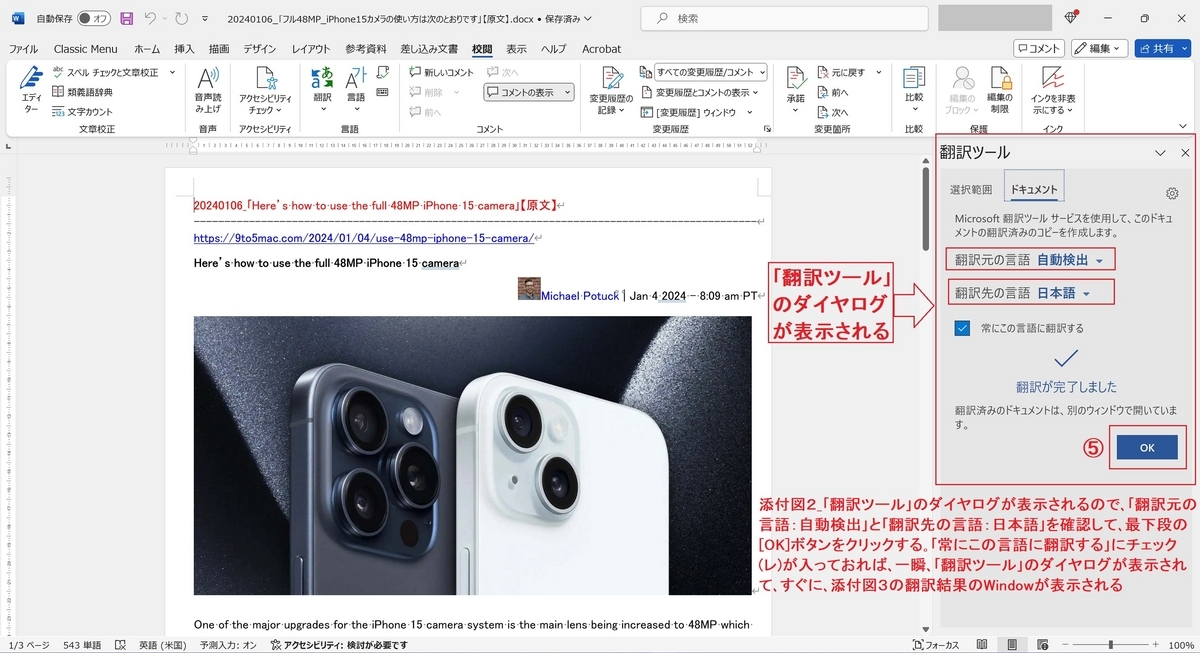
Task: Click the OK button in translator pane
Action: tap(1146, 448)
